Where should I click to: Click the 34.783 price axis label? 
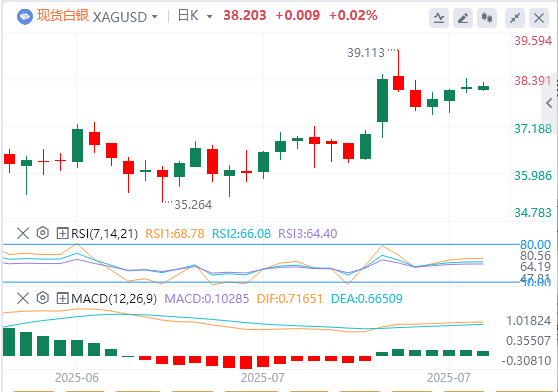click(533, 213)
